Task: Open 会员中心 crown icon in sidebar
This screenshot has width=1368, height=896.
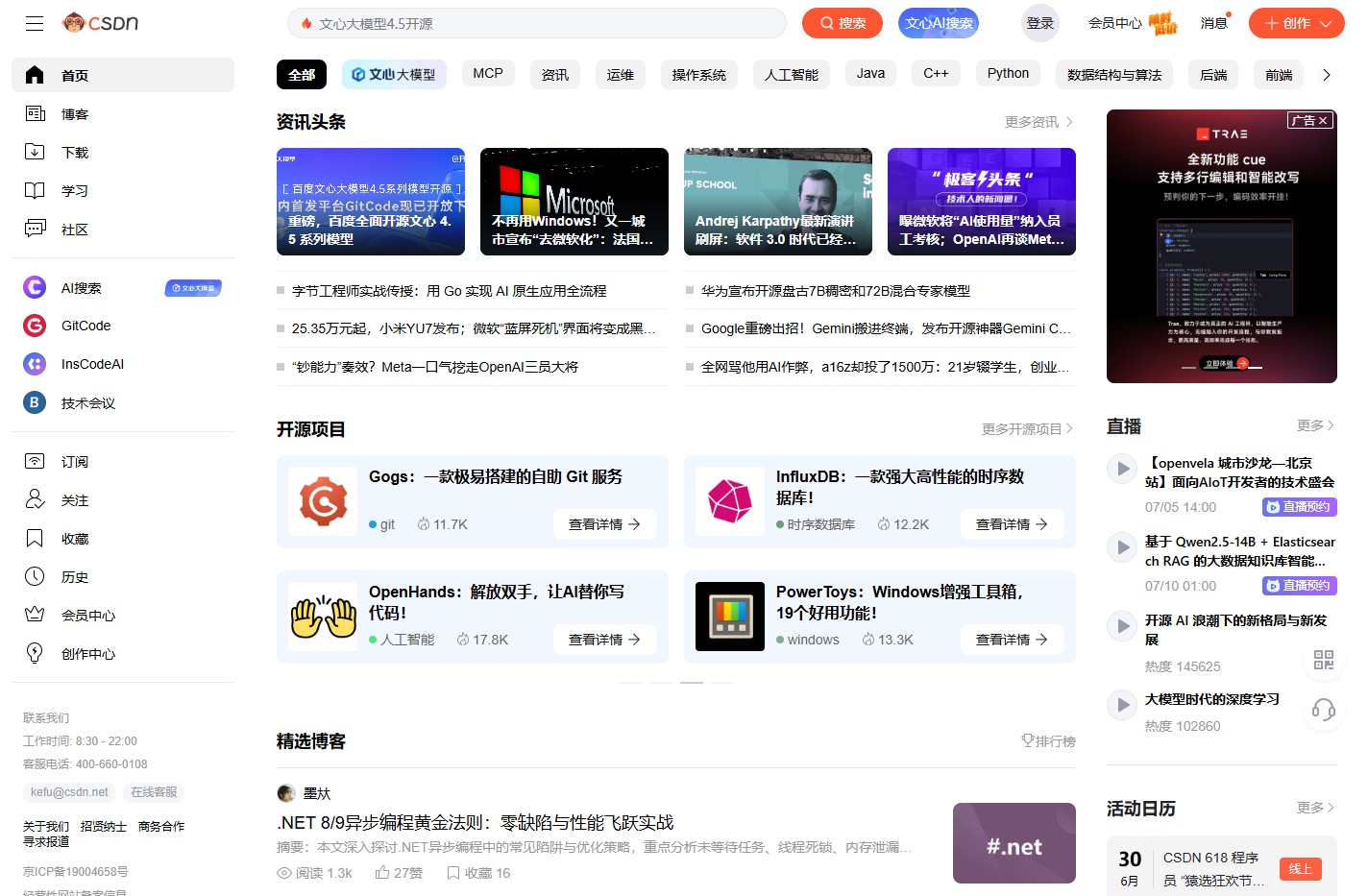Action: point(35,615)
